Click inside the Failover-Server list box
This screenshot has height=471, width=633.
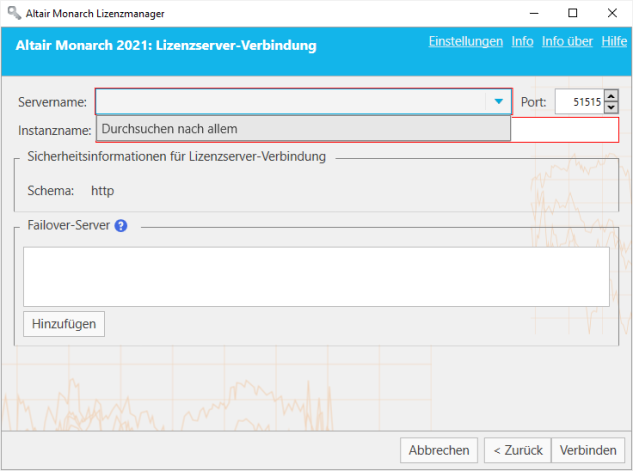click(x=316, y=277)
